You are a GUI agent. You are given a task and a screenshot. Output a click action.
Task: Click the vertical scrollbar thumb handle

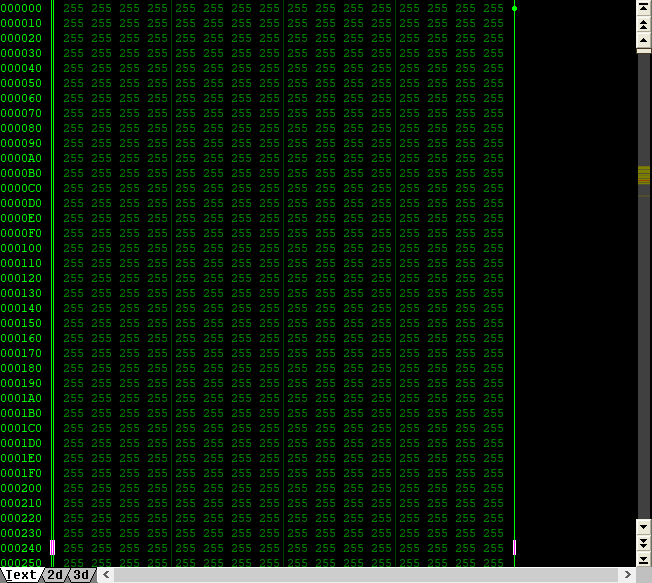point(644,51)
